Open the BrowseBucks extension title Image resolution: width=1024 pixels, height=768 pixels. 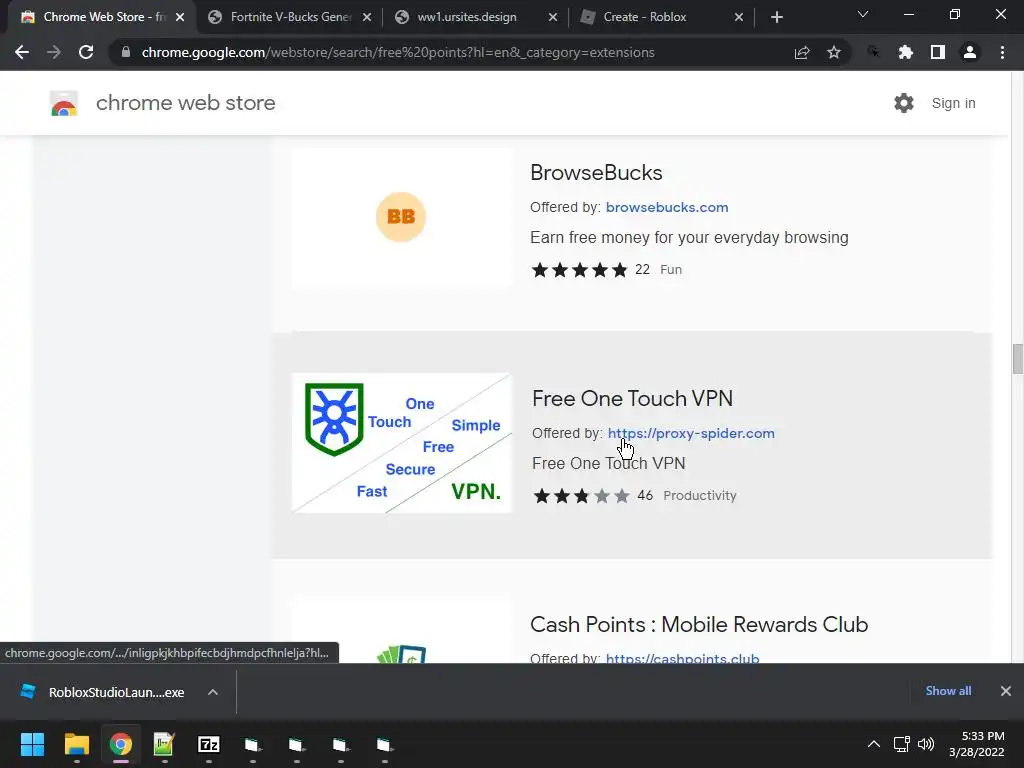(596, 172)
